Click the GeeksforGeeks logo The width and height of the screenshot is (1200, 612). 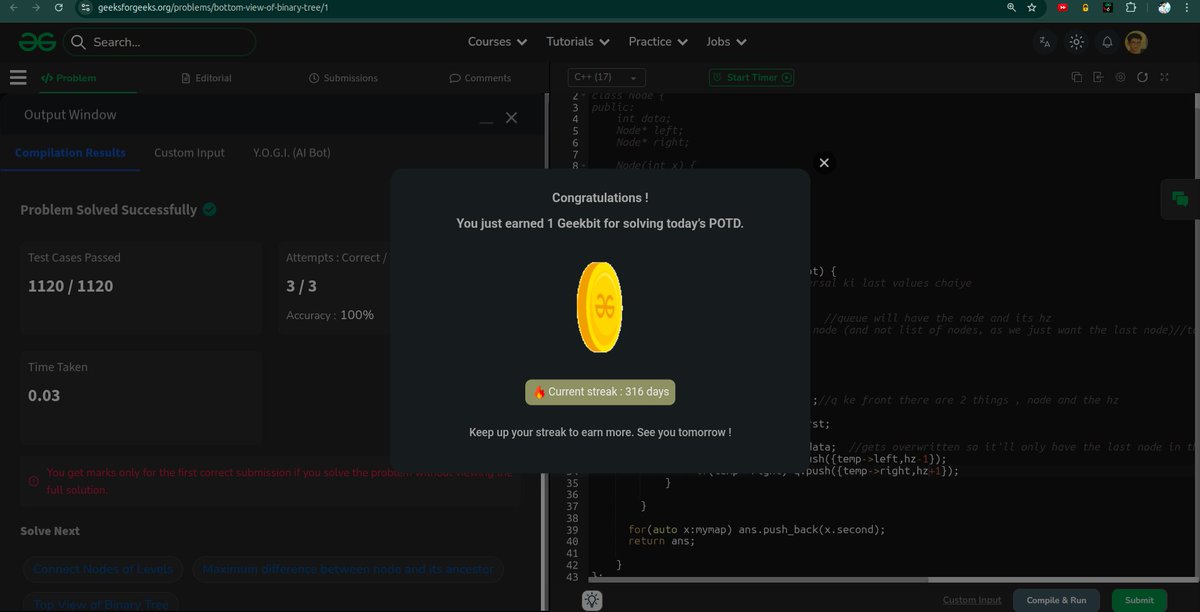pos(35,42)
